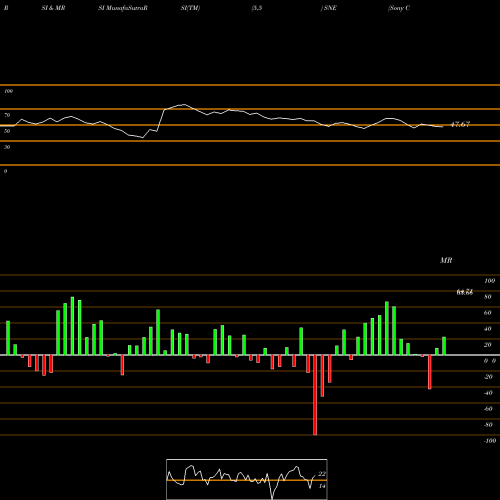Click the 'SI(TM)' header label
The image size is (500, 500).
190,8
